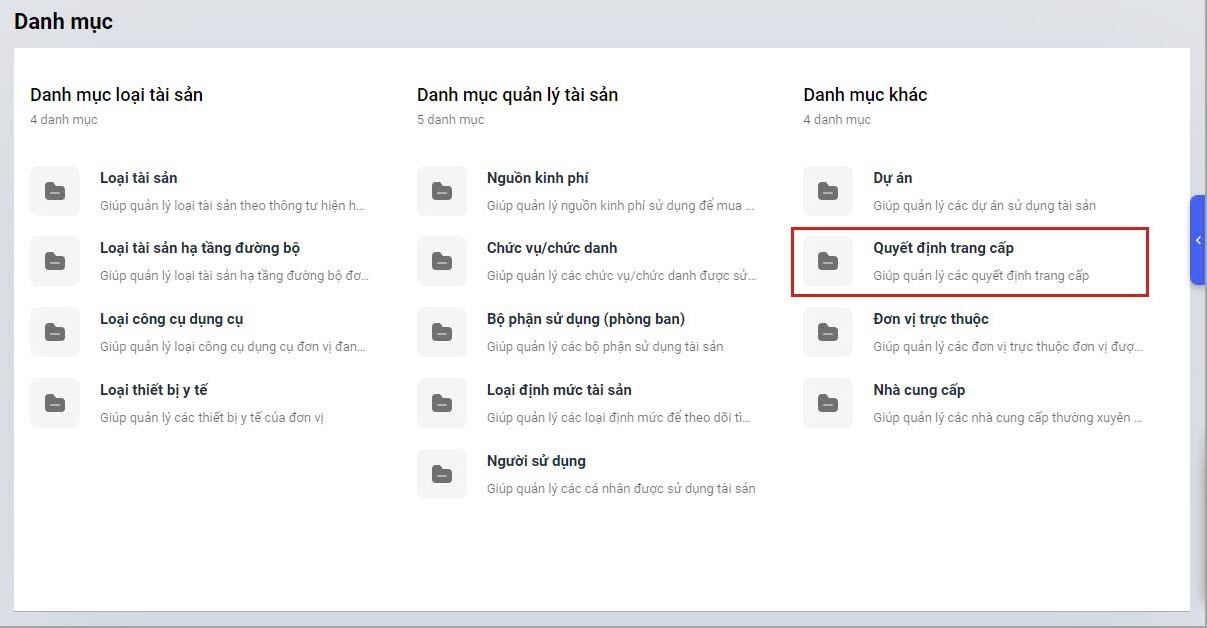Click the Danh mục quản lý tài sản heading
The width and height of the screenshot is (1207, 628).
tap(517, 95)
